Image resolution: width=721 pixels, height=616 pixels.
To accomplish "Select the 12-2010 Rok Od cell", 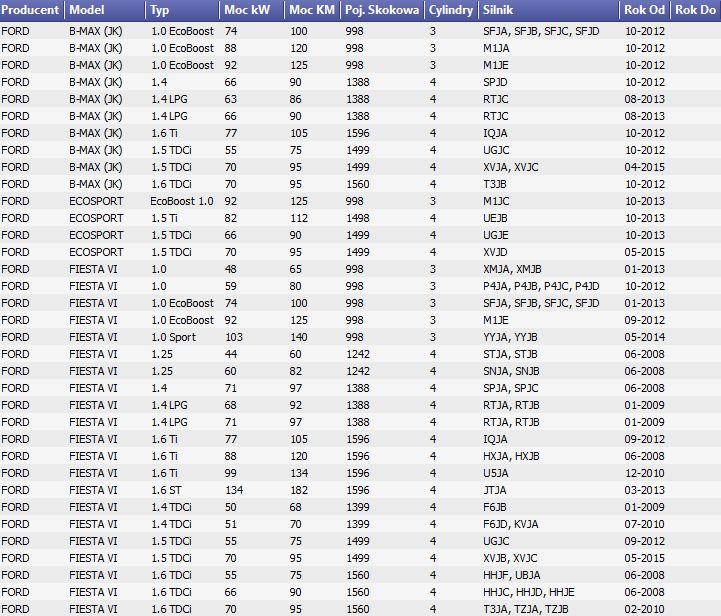I will pyautogui.click(x=644, y=473).
